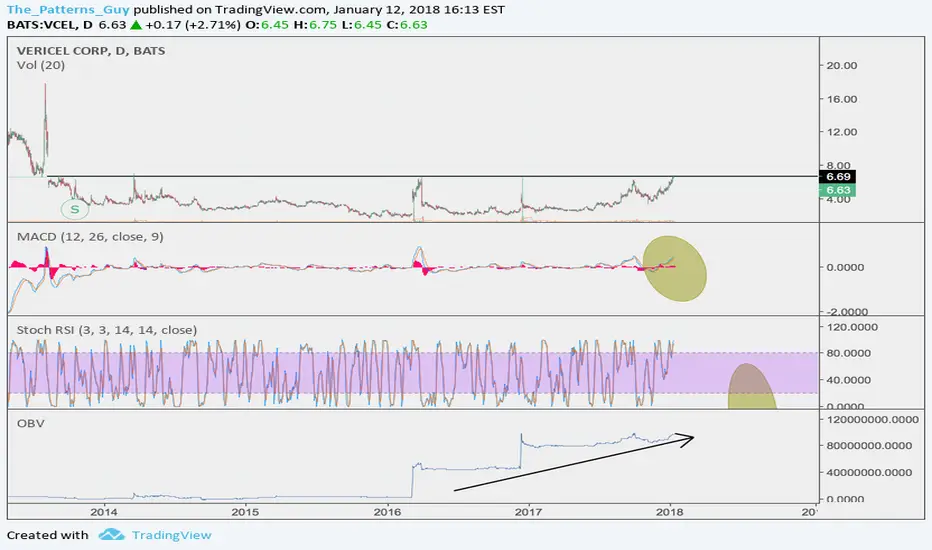Viewport: 932px width, 550px height.
Task: Click the 120000000.0000 OBV axis value
Action: [x=873, y=420]
